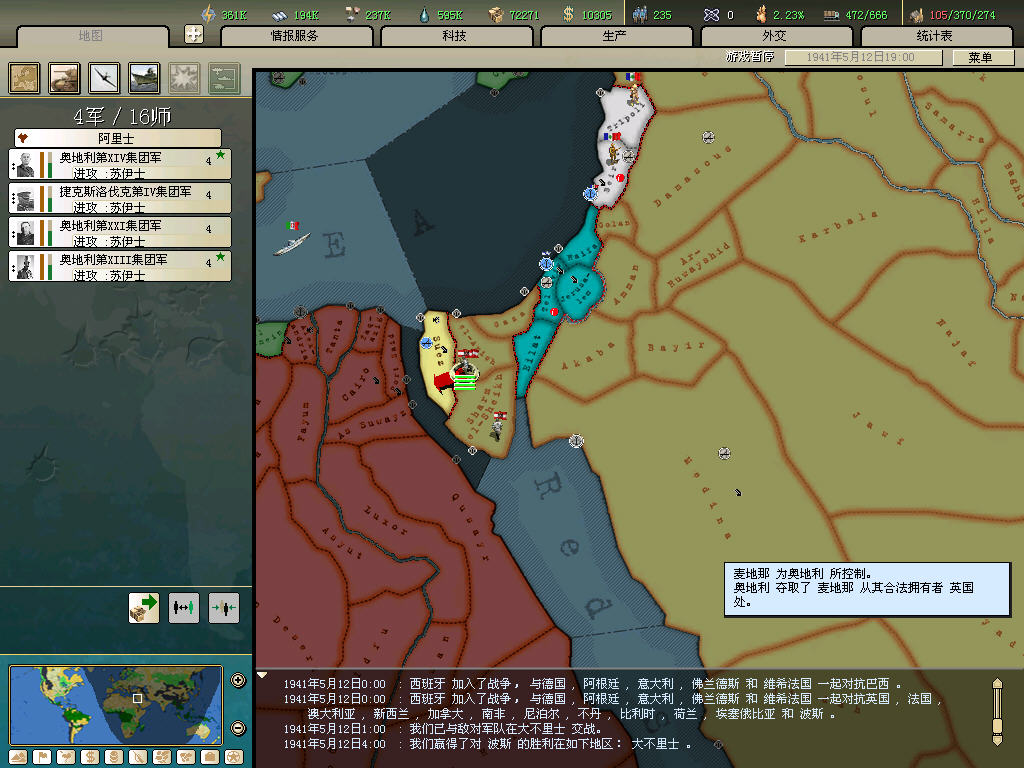Switch to diplomatic map mode briefcase icon
This screenshot has height=768, width=1024.
click(x=210, y=757)
